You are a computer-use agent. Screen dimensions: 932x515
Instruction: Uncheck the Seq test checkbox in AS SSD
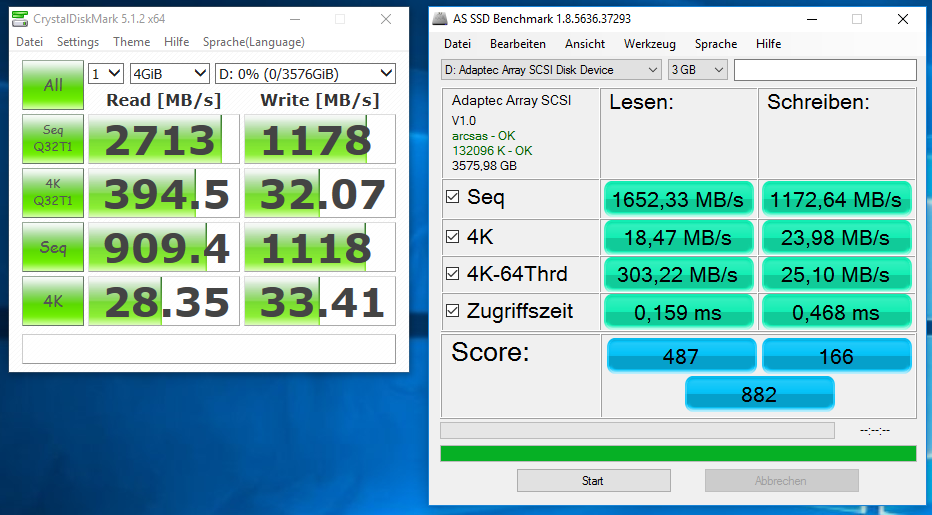click(452, 197)
